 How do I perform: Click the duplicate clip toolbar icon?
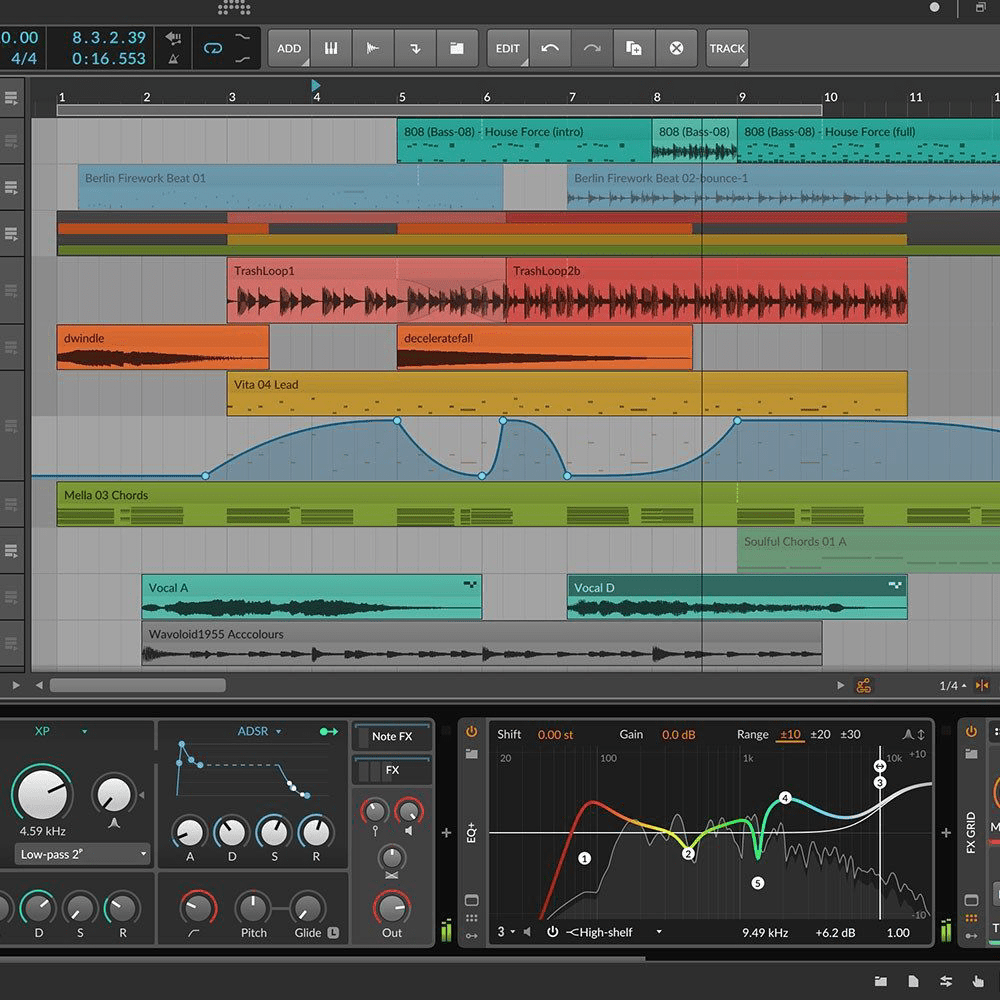[x=634, y=48]
